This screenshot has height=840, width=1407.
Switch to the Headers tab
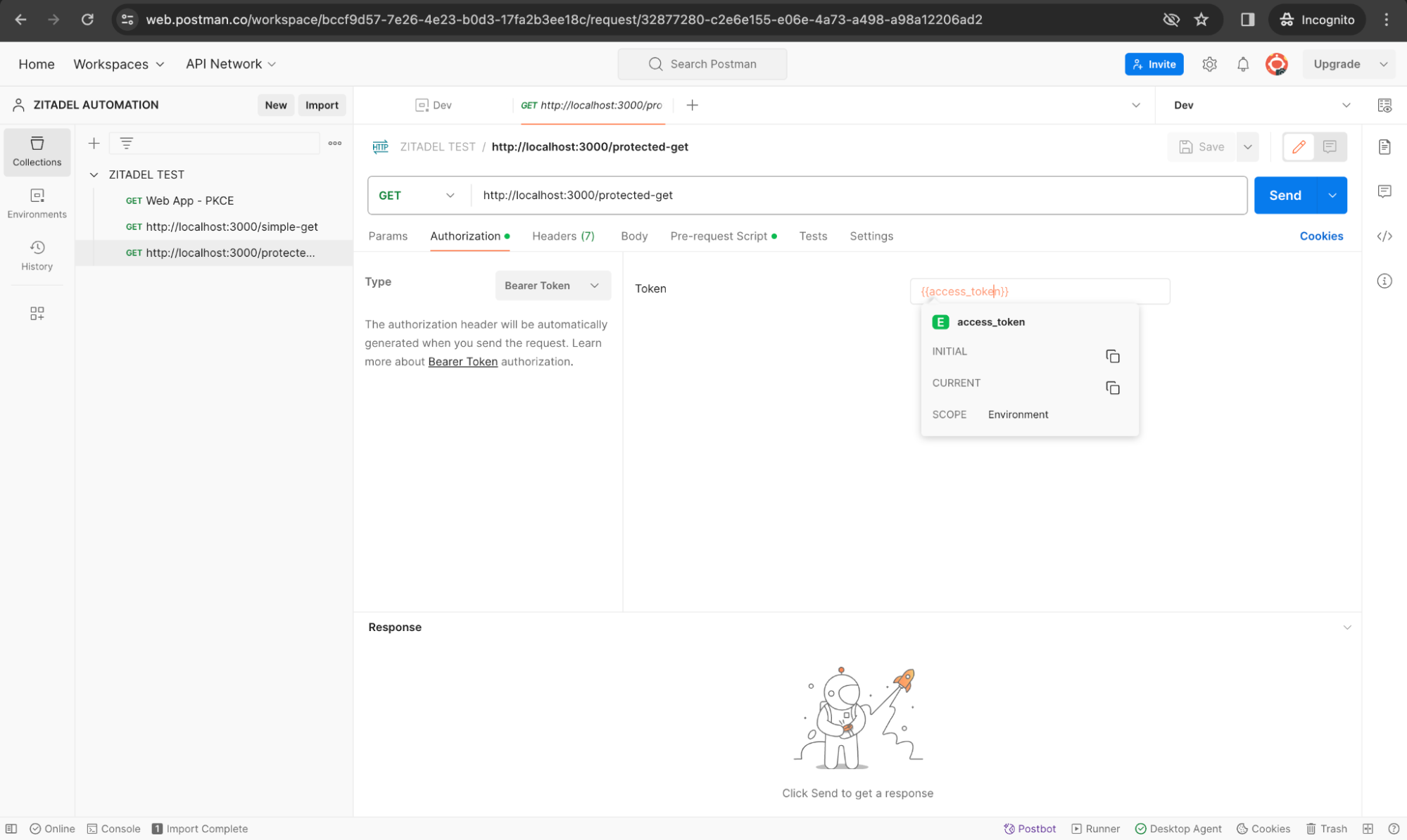tap(562, 235)
